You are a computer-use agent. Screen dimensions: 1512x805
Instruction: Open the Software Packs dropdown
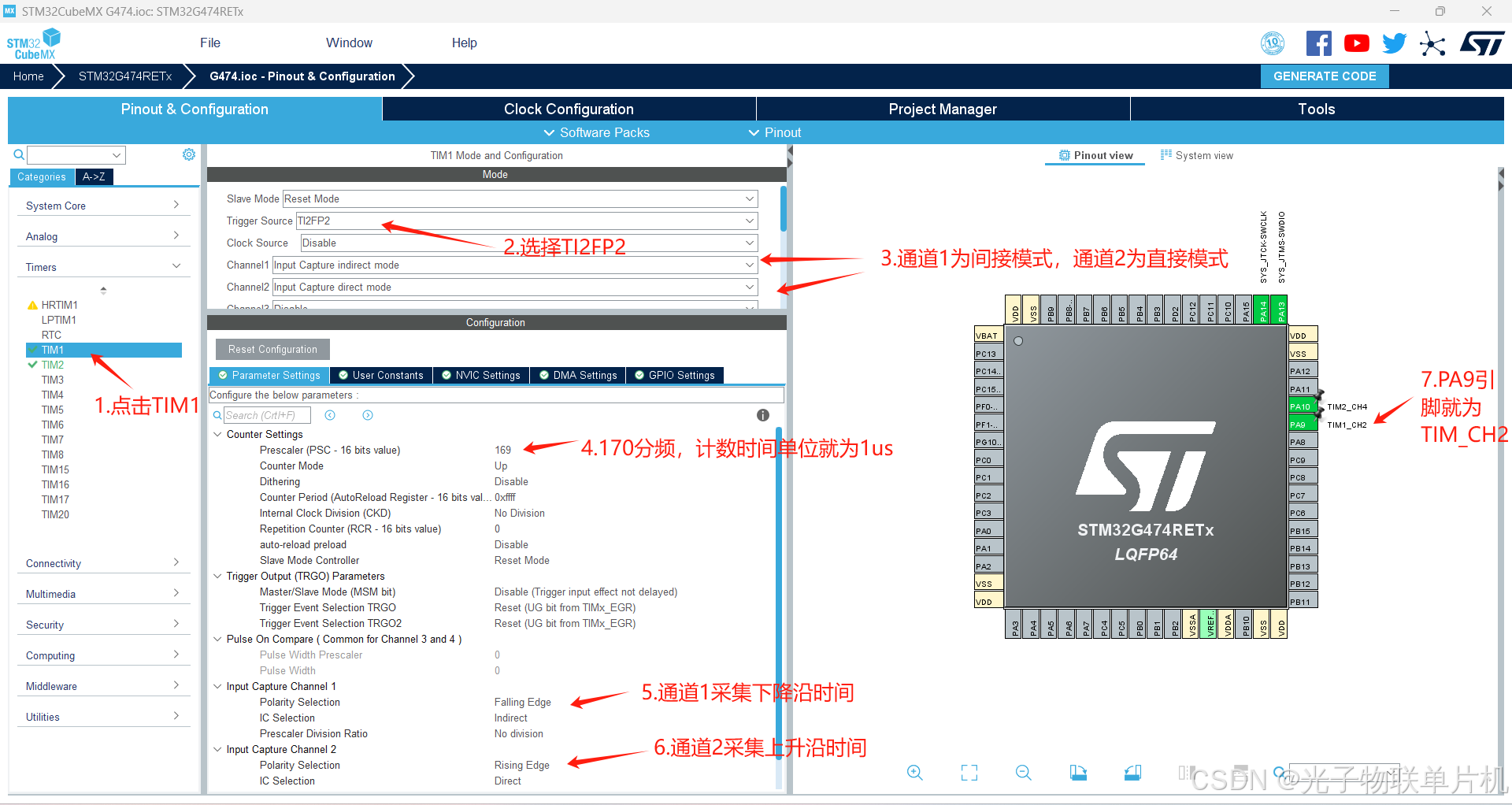click(x=597, y=132)
